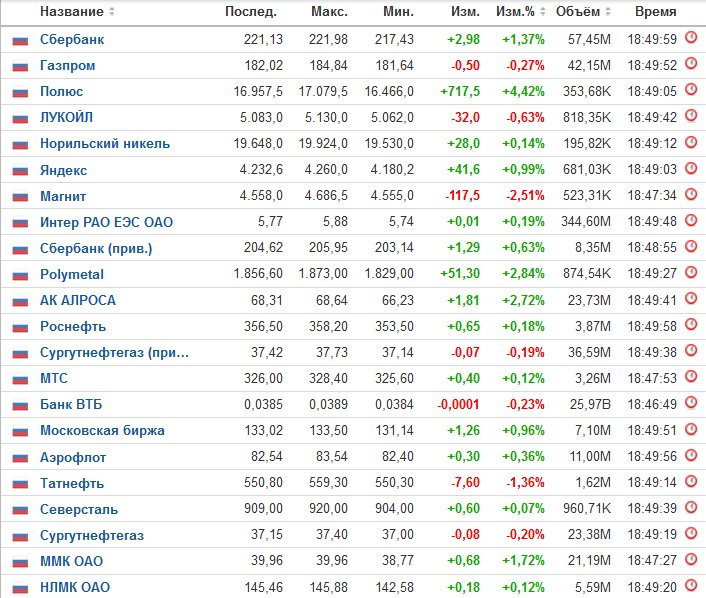Screen dimensions: 706x598
Task: Open the Роснефть stock link
Action: tap(73, 326)
